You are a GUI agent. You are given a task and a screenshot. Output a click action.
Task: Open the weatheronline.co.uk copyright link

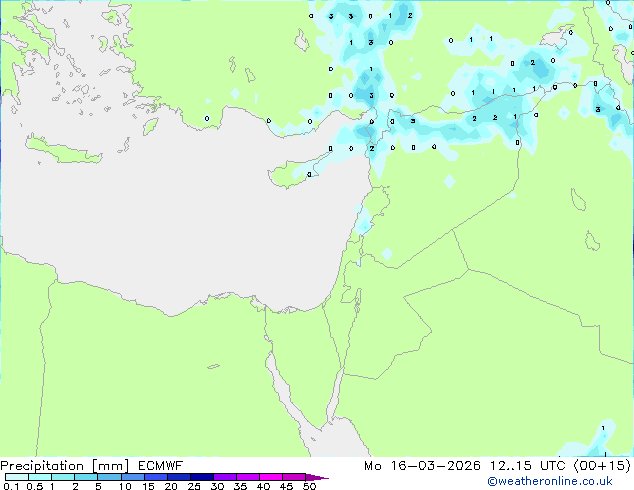click(x=550, y=481)
